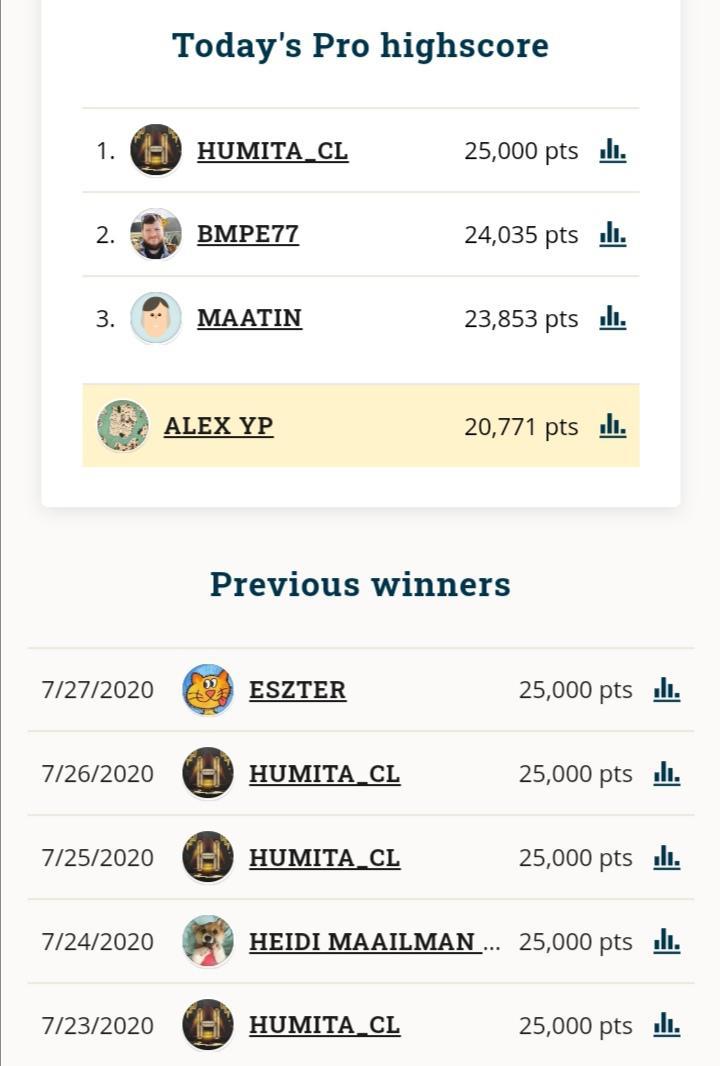Open stats icon for 7/27/2020 winner
Screen dimensions: 720x1066
pyautogui.click(x=667, y=690)
